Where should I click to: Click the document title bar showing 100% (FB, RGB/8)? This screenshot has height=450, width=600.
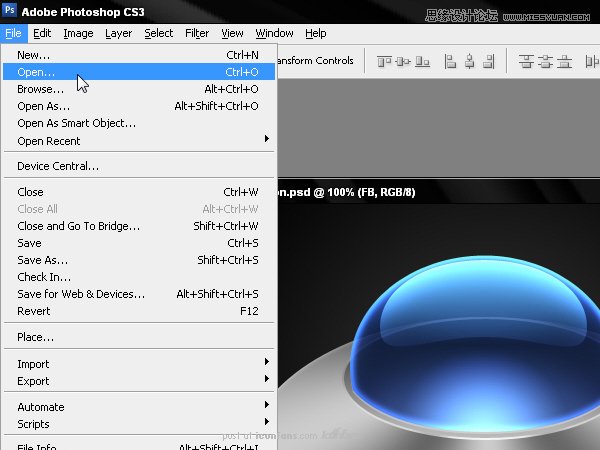pos(439,192)
